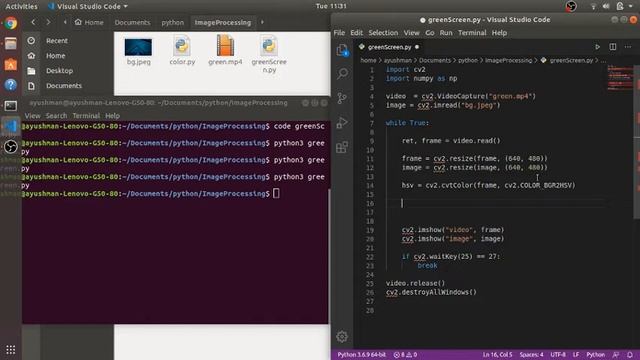Open File menu in VS Code
Screen dimensions: 640x360
339,33
